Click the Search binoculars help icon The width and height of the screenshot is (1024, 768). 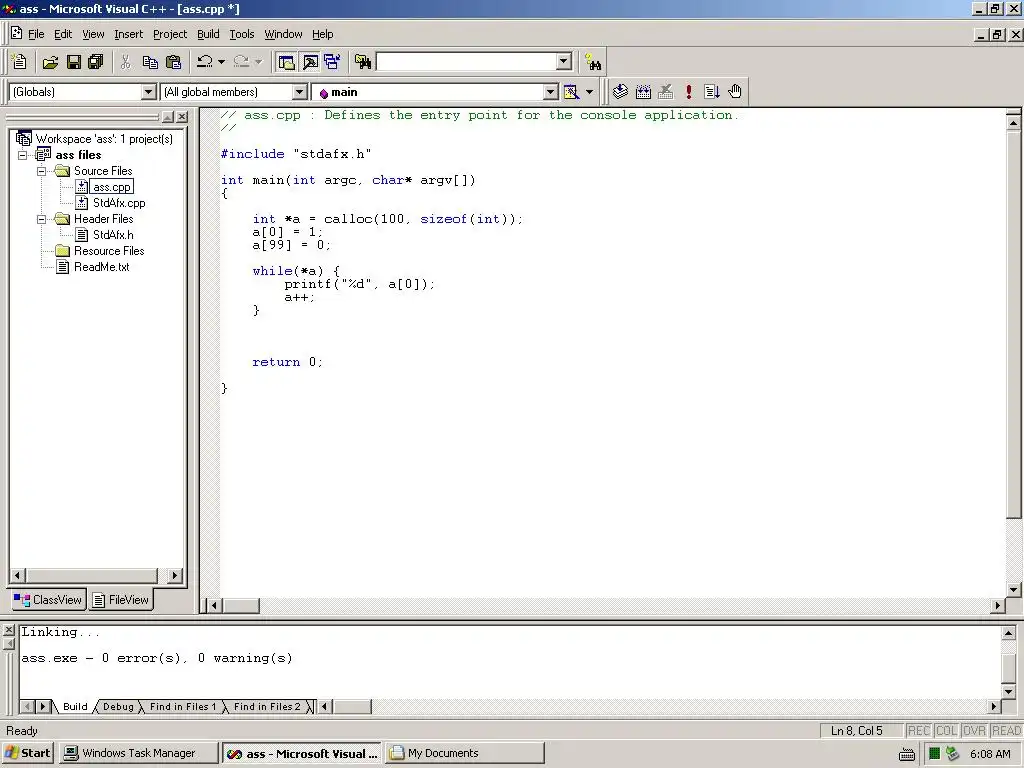[x=593, y=62]
